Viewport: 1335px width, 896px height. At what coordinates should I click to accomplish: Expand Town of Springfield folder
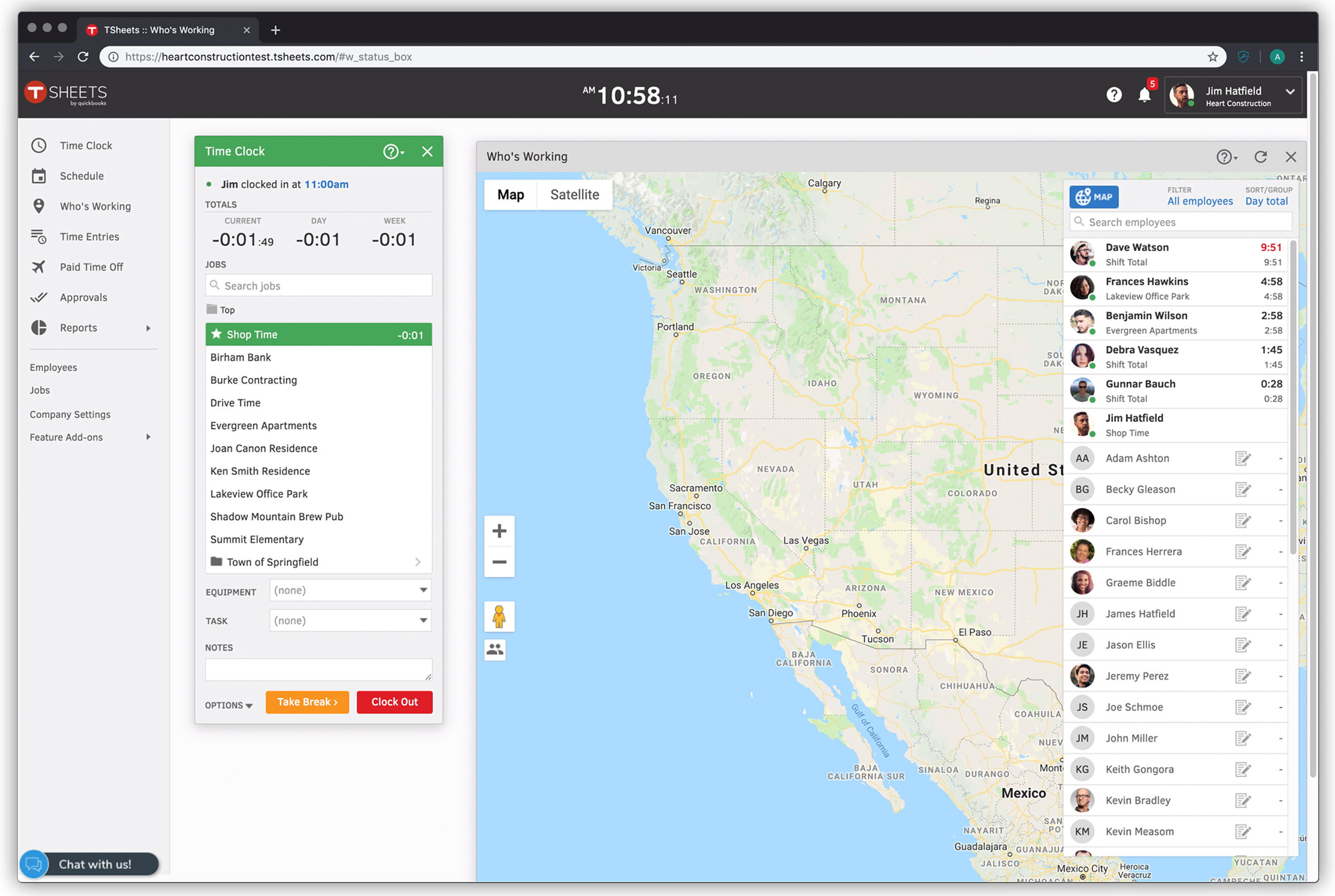318,562
